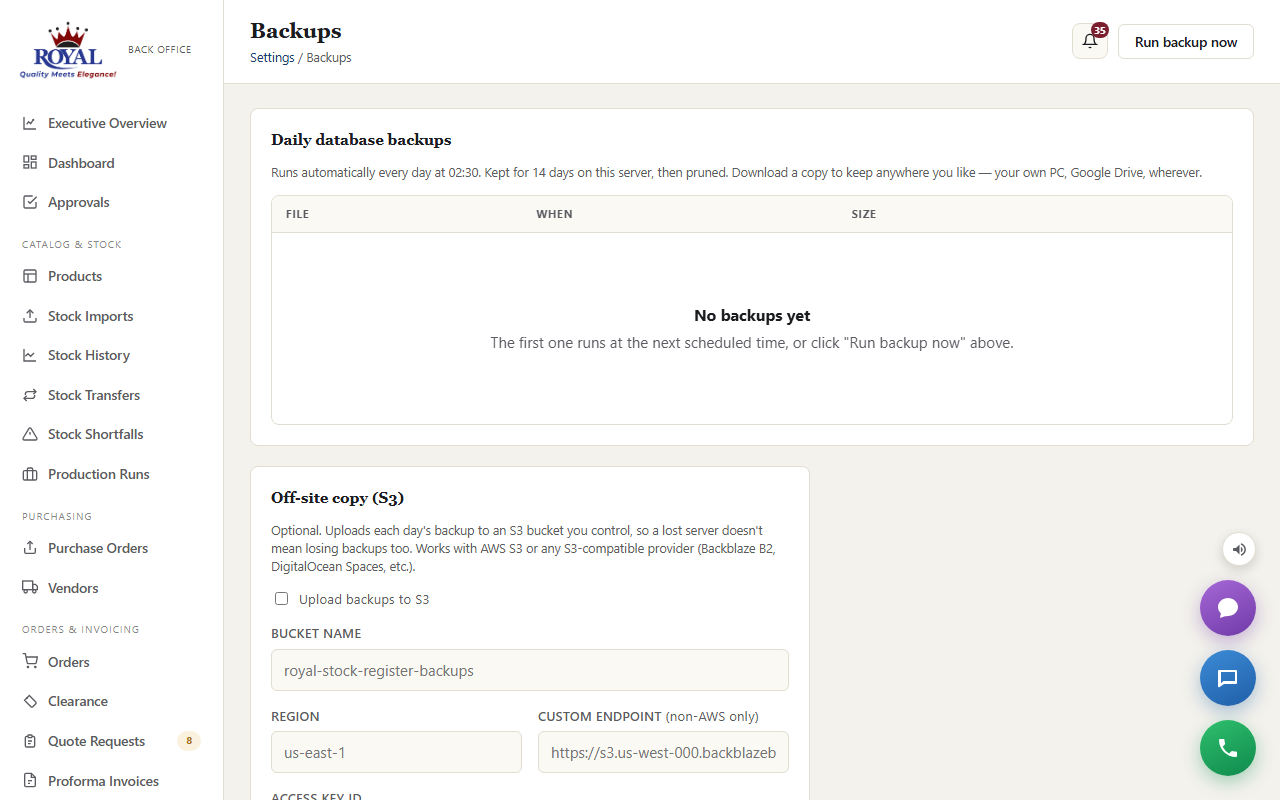
Task: Toggle the sound speaker floating button
Action: (1239, 549)
